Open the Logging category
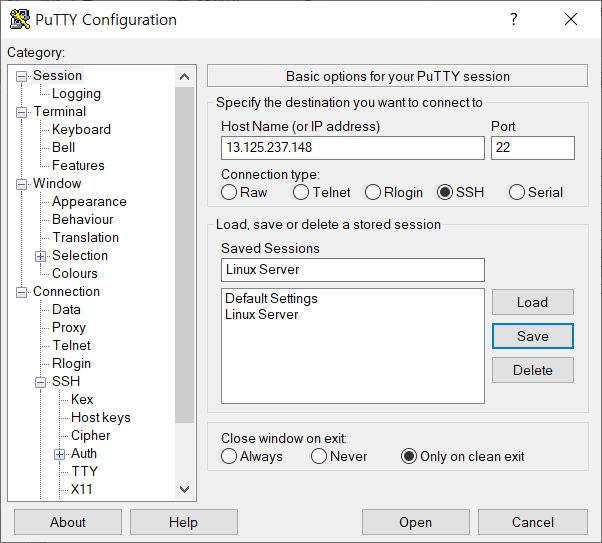This screenshot has height=543, width=602. (x=76, y=94)
